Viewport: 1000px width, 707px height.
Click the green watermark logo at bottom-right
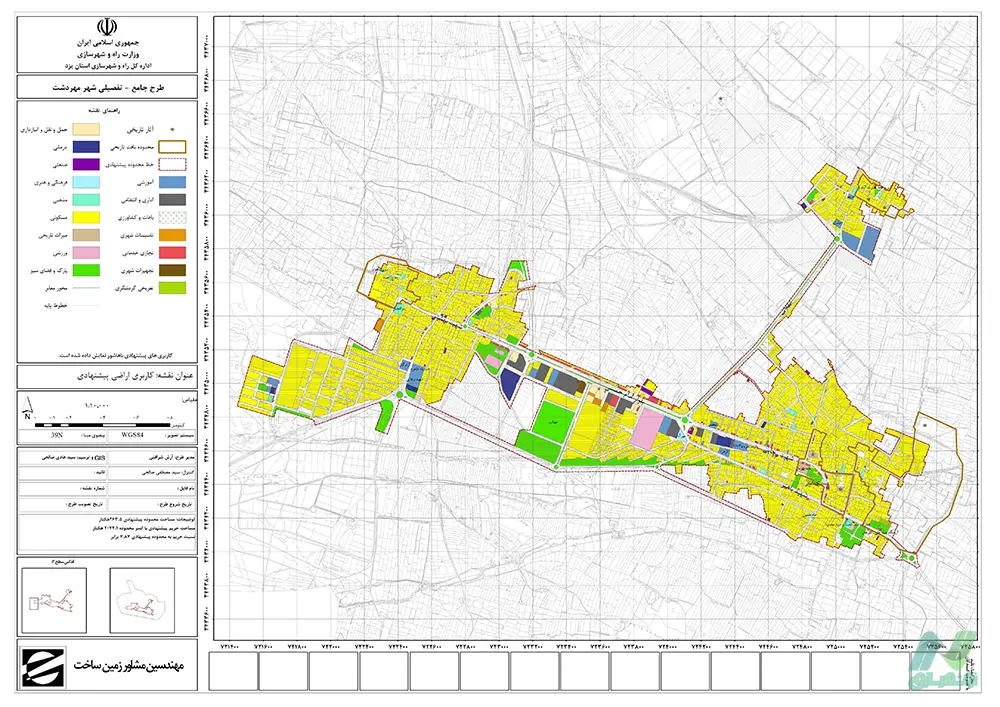945,660
